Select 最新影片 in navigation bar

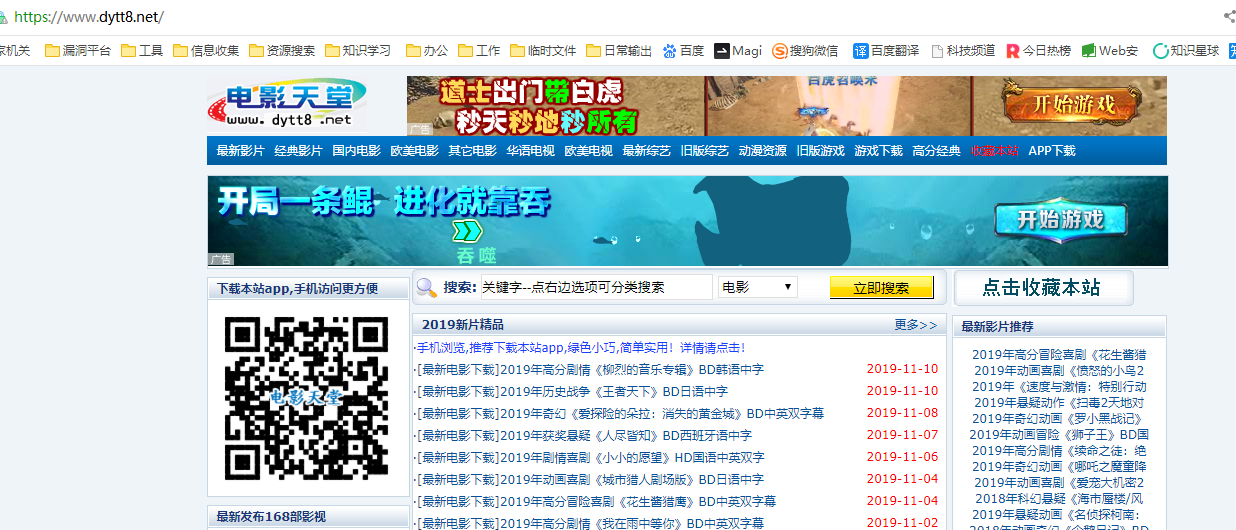tap(240, 151)
